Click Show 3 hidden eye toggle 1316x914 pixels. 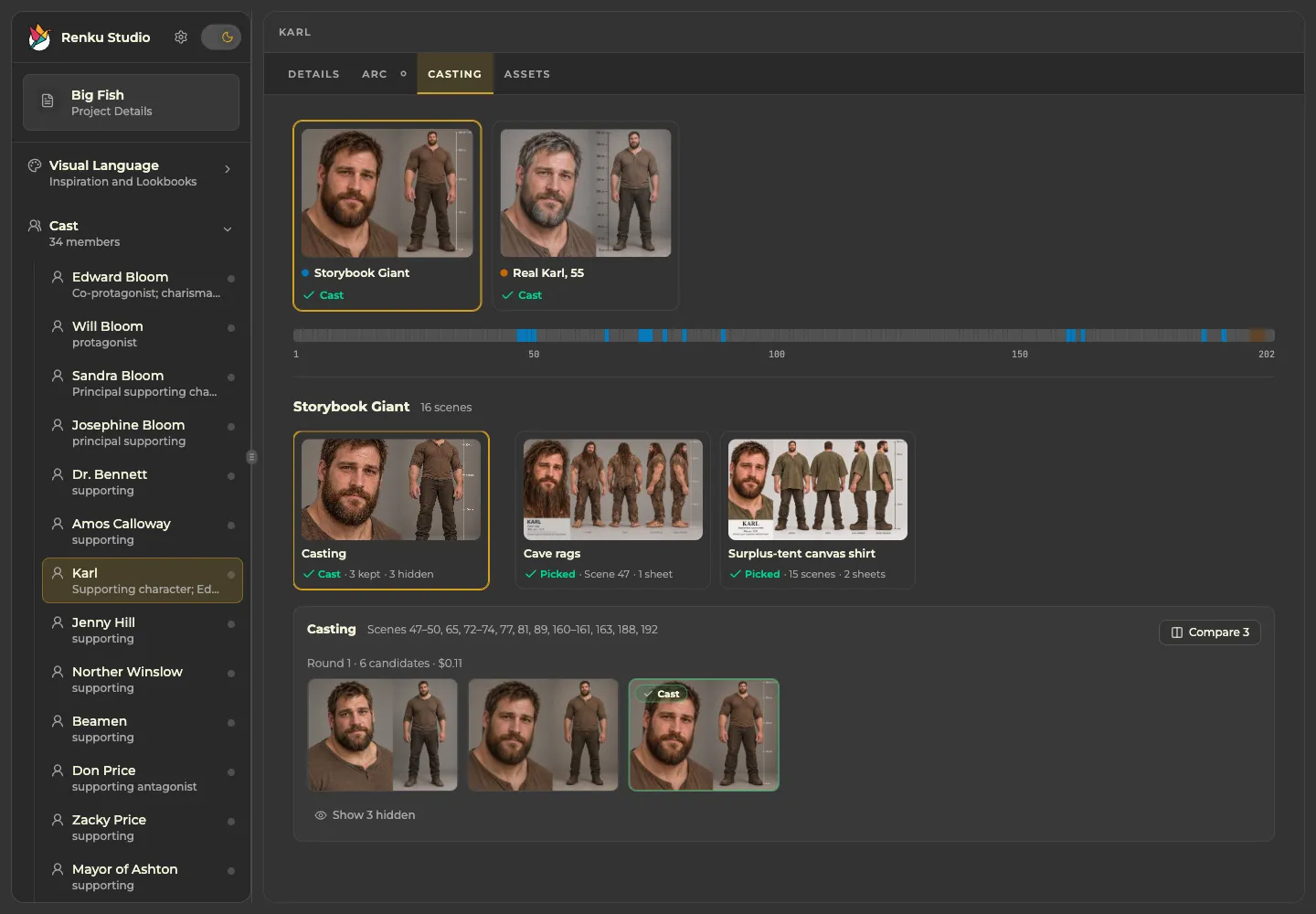pos(365,815)
